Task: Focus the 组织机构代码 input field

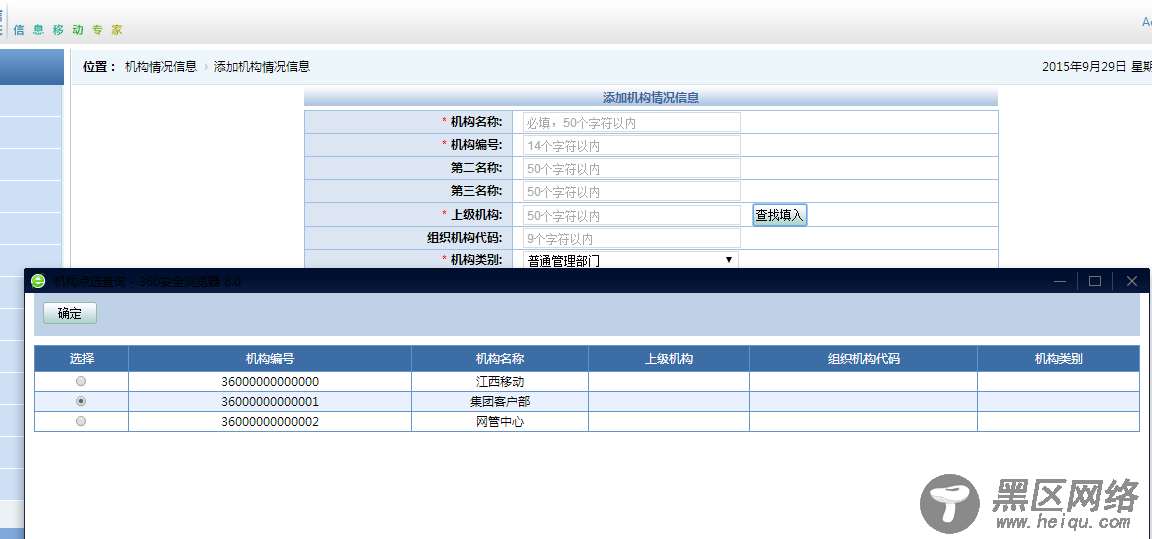Action: [x=632, y=238]
